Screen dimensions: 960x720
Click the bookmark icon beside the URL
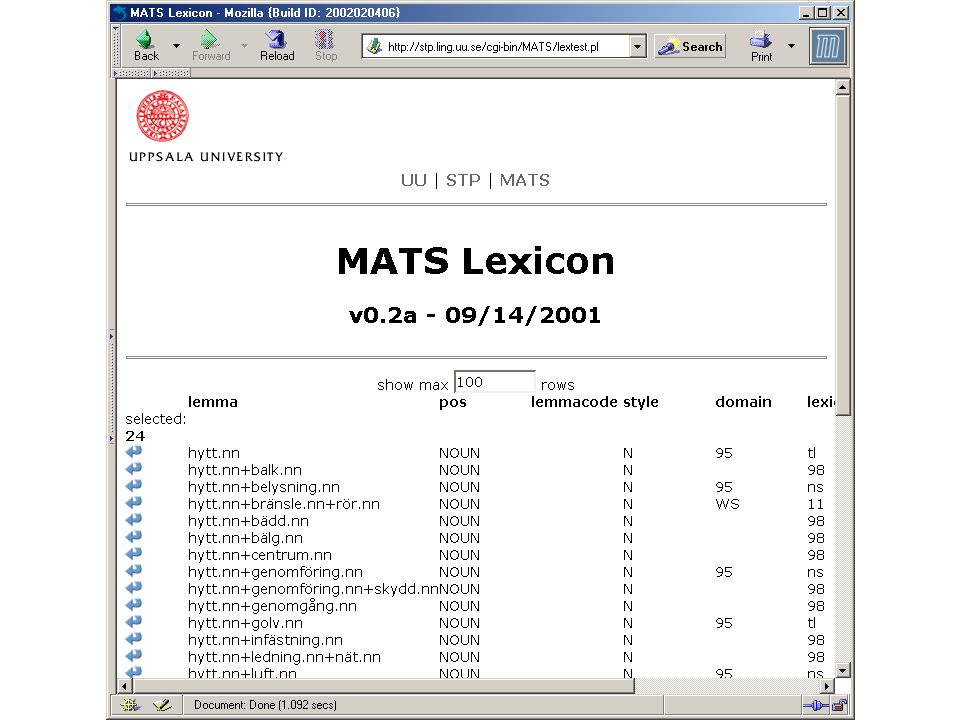click(x=374, y=47)
